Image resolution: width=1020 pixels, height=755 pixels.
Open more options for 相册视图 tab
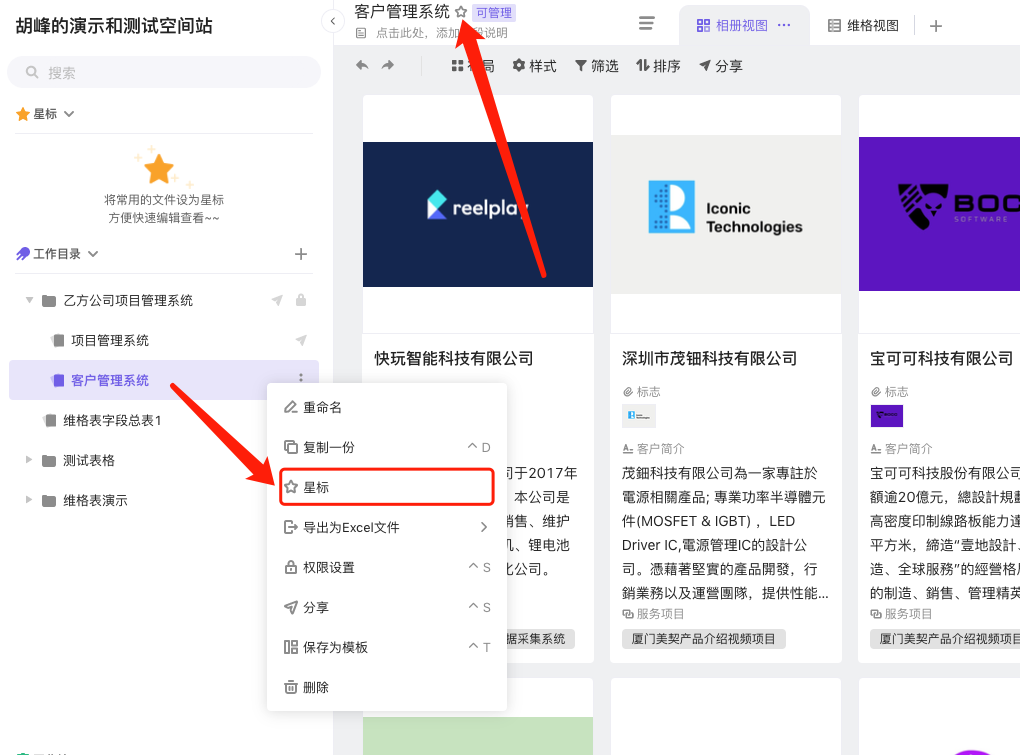pos(784,25)
